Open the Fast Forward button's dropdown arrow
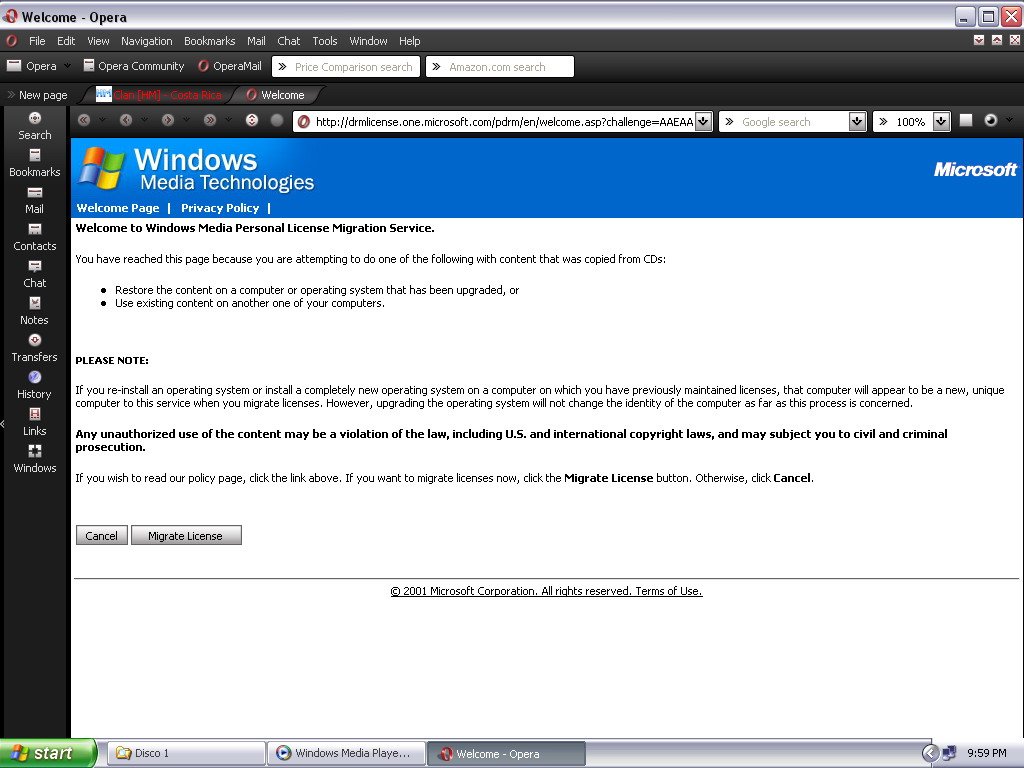 coord(228,120)
